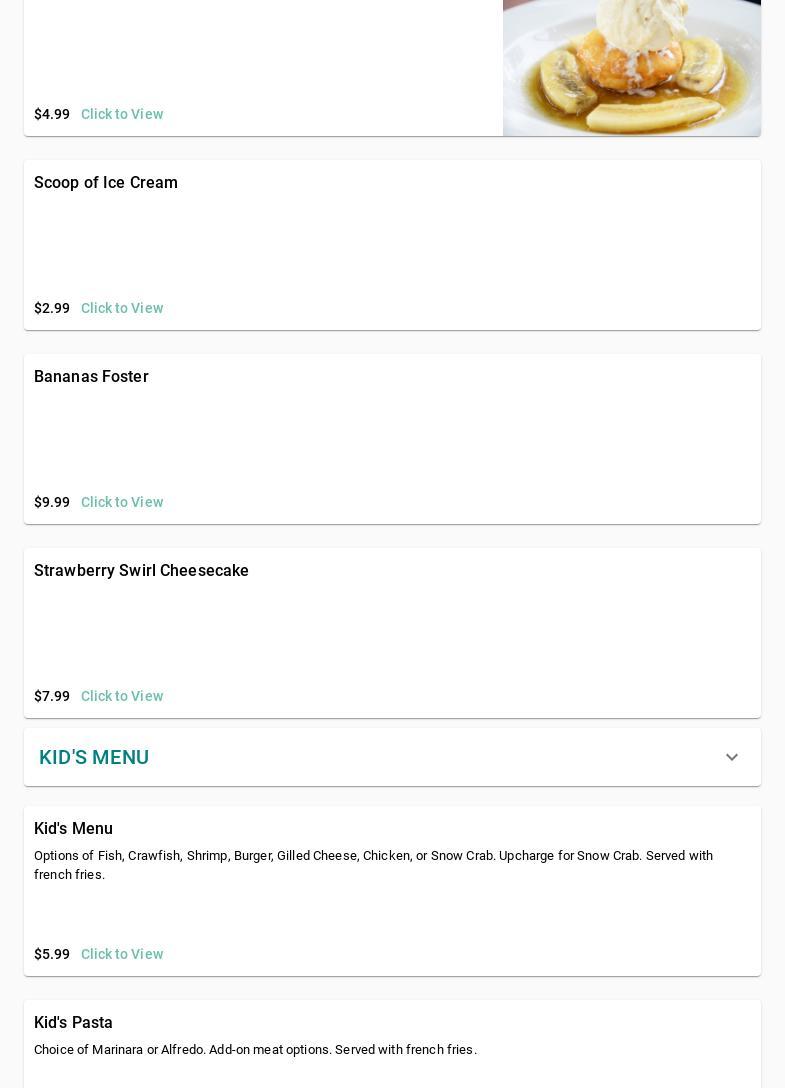Image resolution: width=785 pixels, height=1088 pixels.
Task: Select the Scoop of Ice Cream title
Action: 106,183
